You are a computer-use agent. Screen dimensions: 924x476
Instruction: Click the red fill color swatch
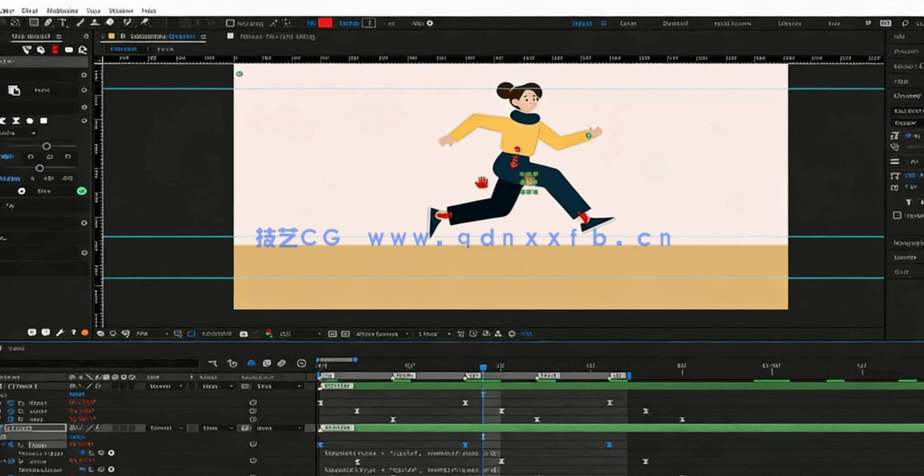point(325,23)
